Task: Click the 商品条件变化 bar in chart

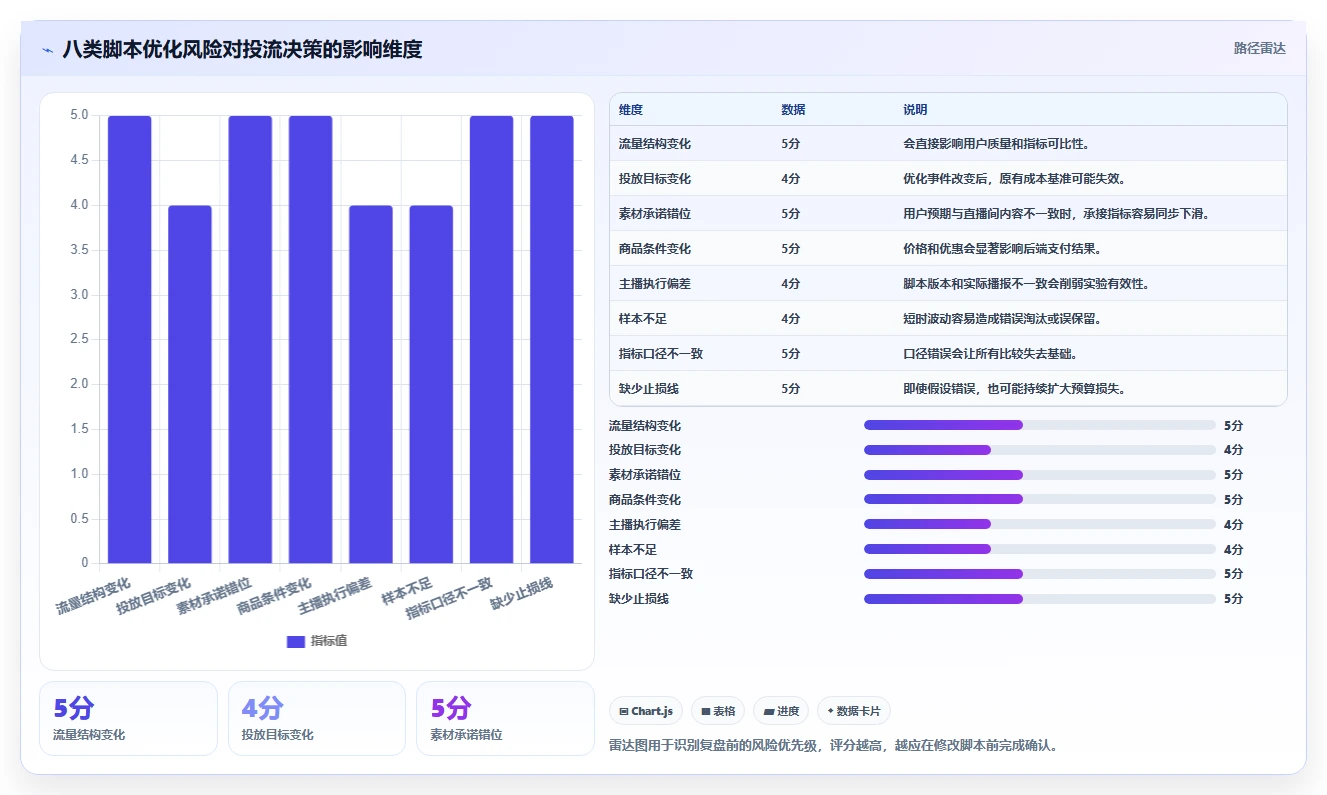Action: click(x=311, y=339)
